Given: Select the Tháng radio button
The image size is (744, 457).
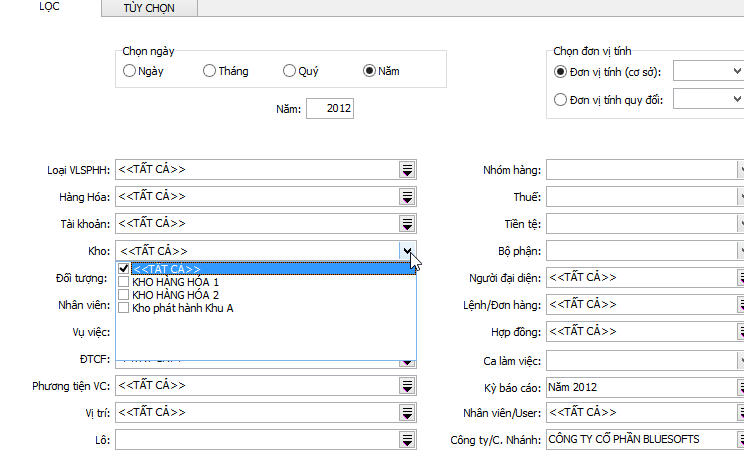Looking at the screenshot, I should click(209, 71).
